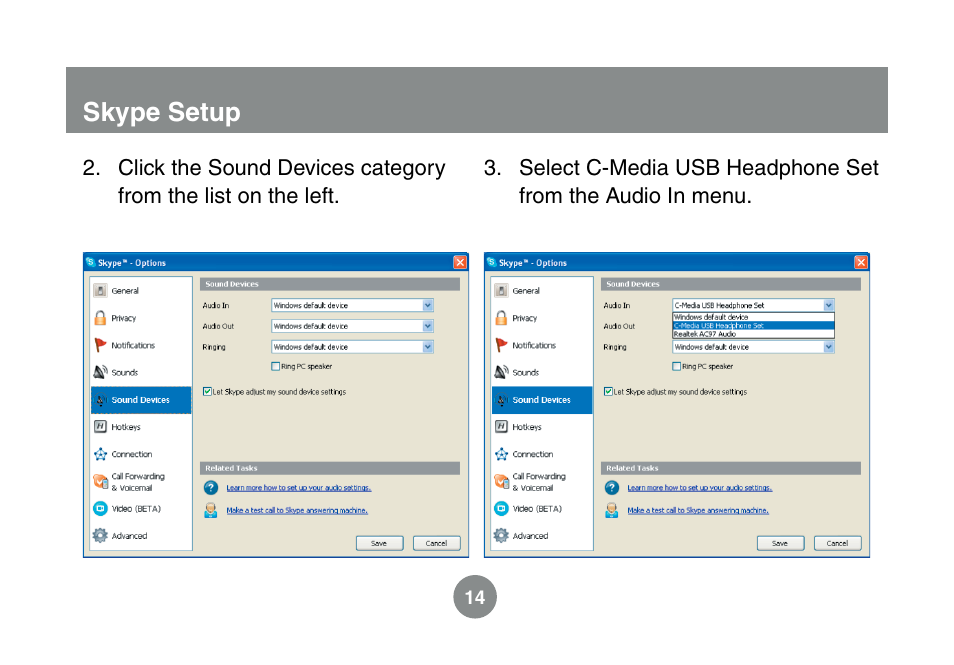Image resolution: width=954 pixels, height=665 pixels.
Task: Close the right Skype Options window
Action: coord(861,262)
